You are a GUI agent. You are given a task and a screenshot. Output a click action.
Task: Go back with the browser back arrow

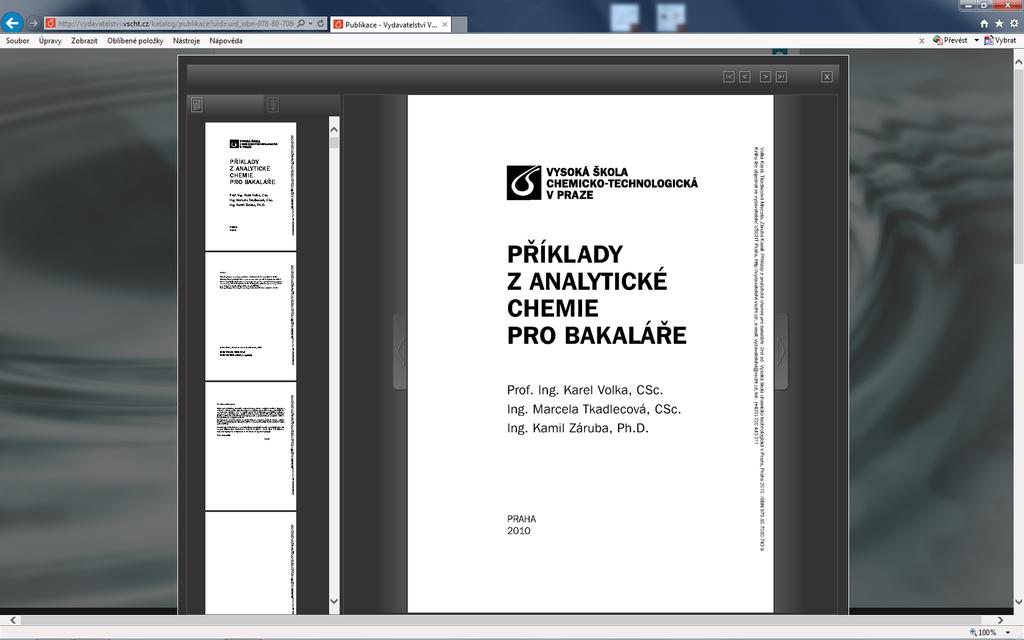[x=12, y=23]
